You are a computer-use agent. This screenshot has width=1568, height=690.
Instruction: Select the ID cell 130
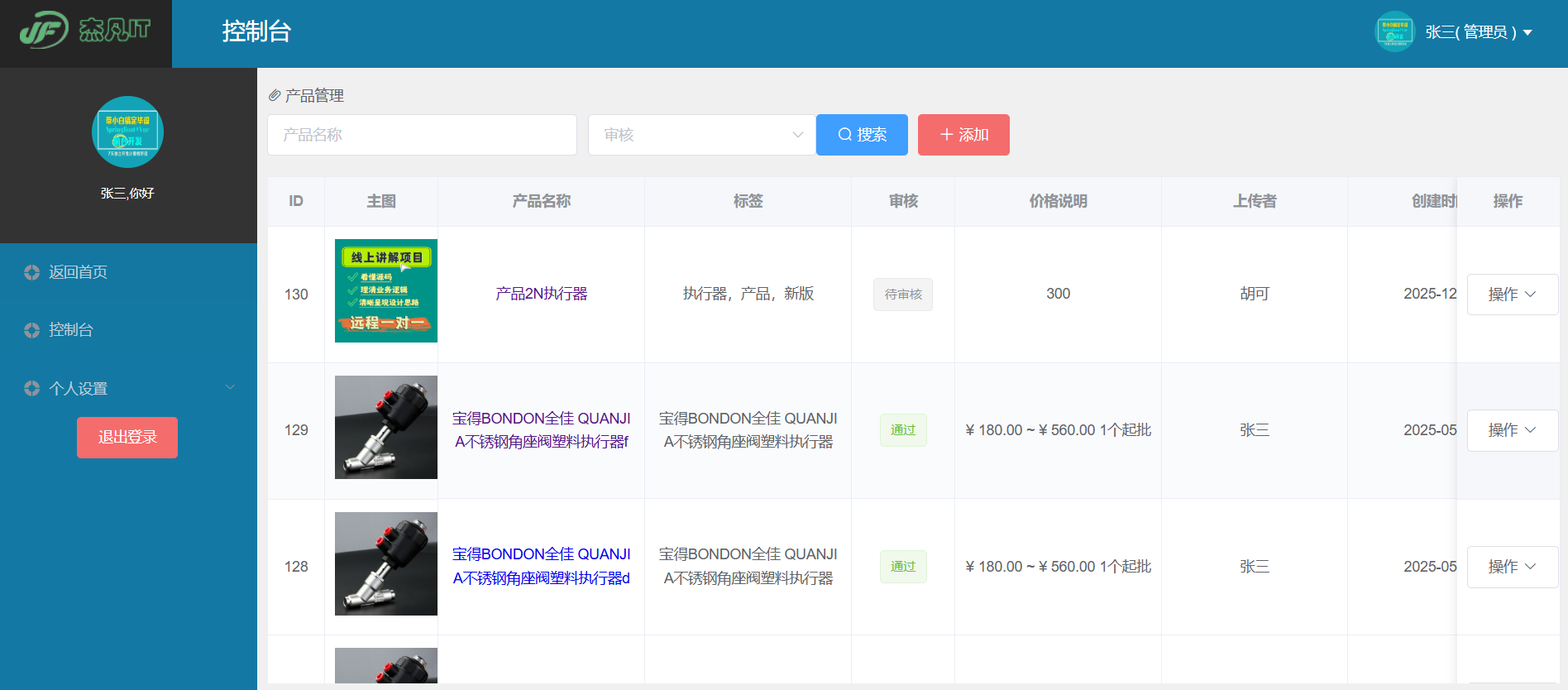(x=296, y=295)
